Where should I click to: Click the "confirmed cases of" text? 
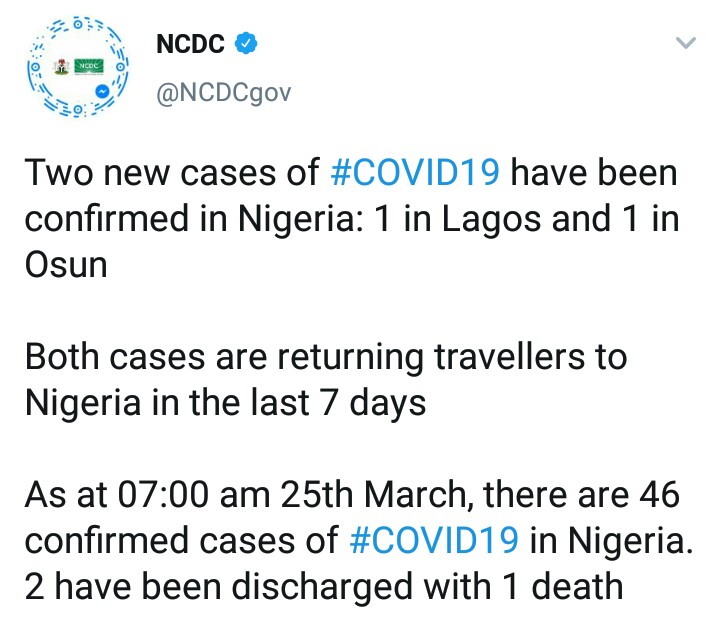point(181,541)
